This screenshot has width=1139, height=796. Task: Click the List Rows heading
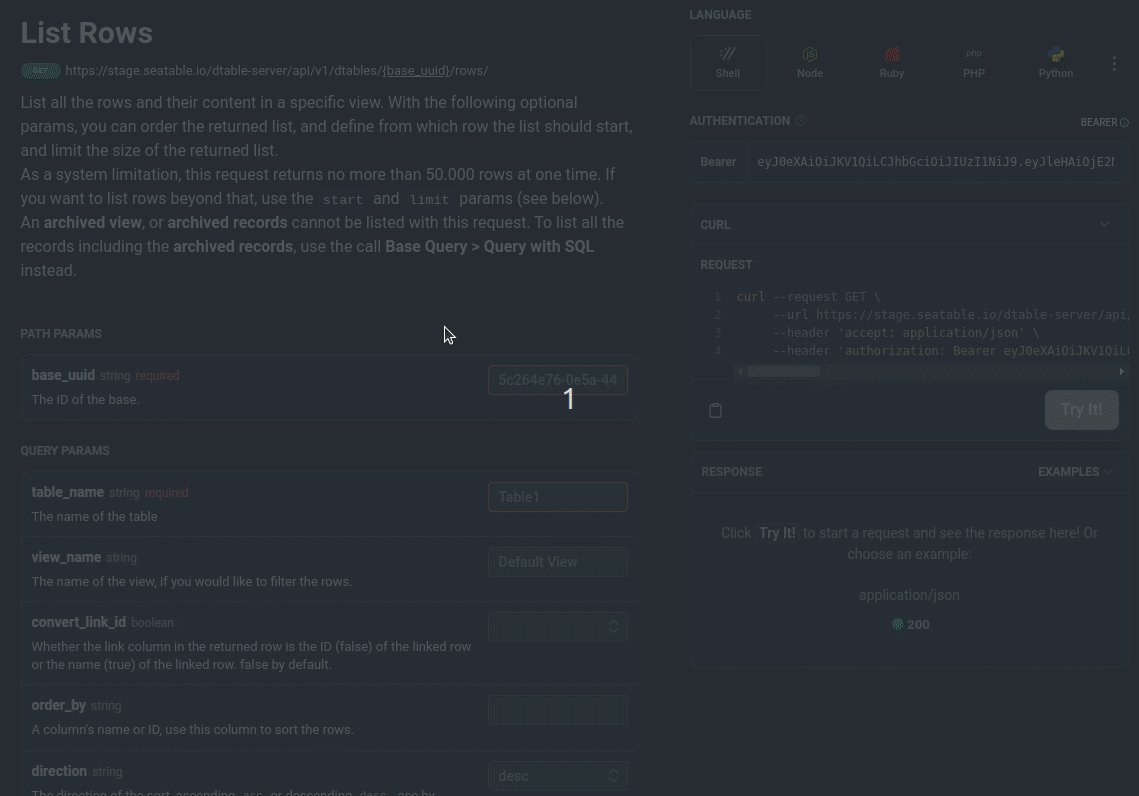(x=86, y=33)
